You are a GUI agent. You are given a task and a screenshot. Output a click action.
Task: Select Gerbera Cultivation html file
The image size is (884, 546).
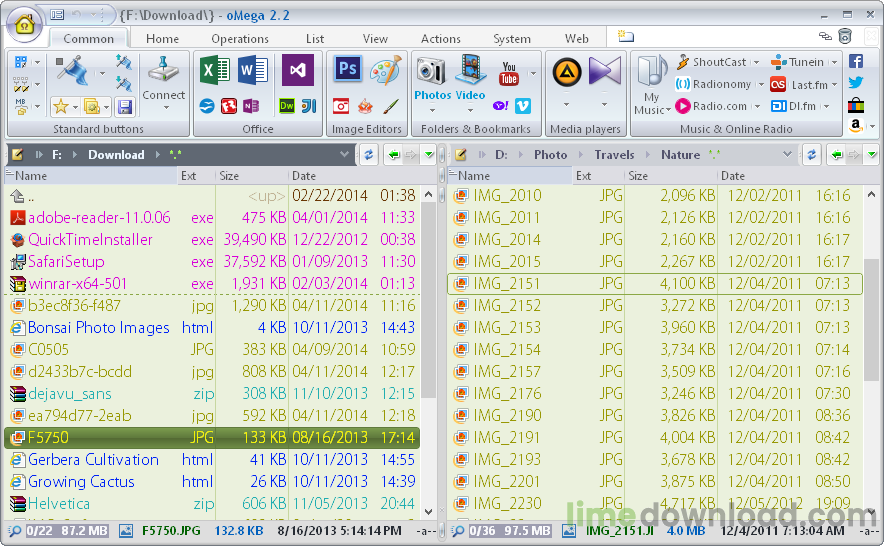212,460
